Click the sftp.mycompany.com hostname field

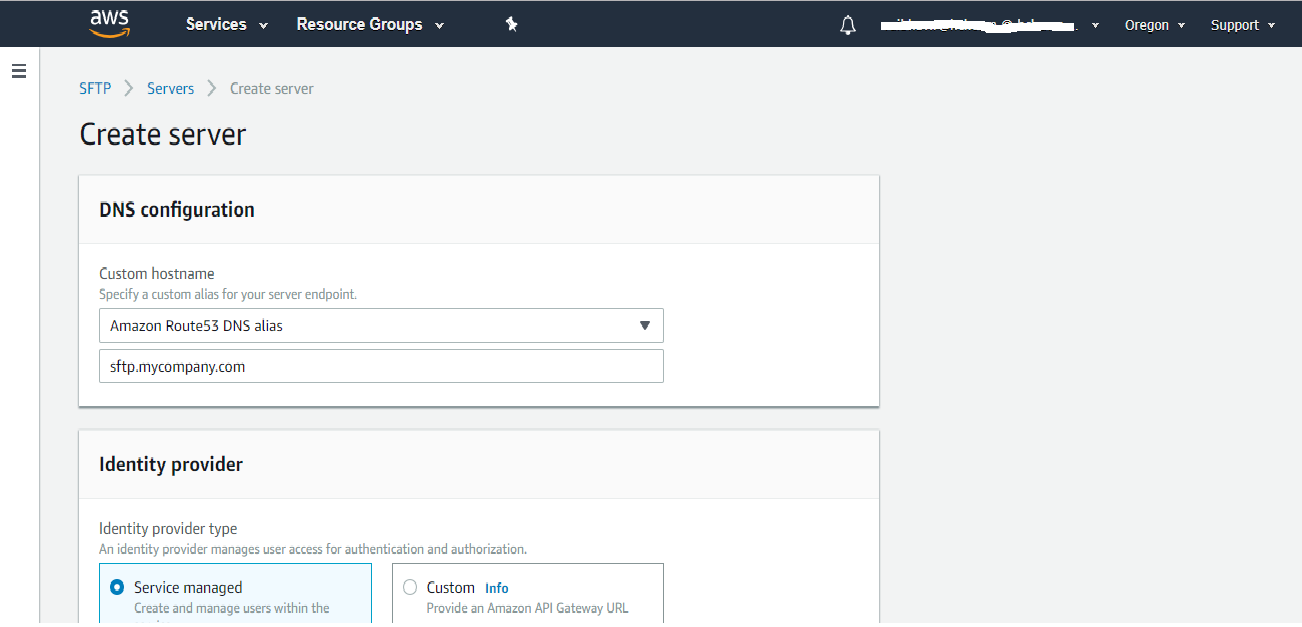click(x=380, y=366)
